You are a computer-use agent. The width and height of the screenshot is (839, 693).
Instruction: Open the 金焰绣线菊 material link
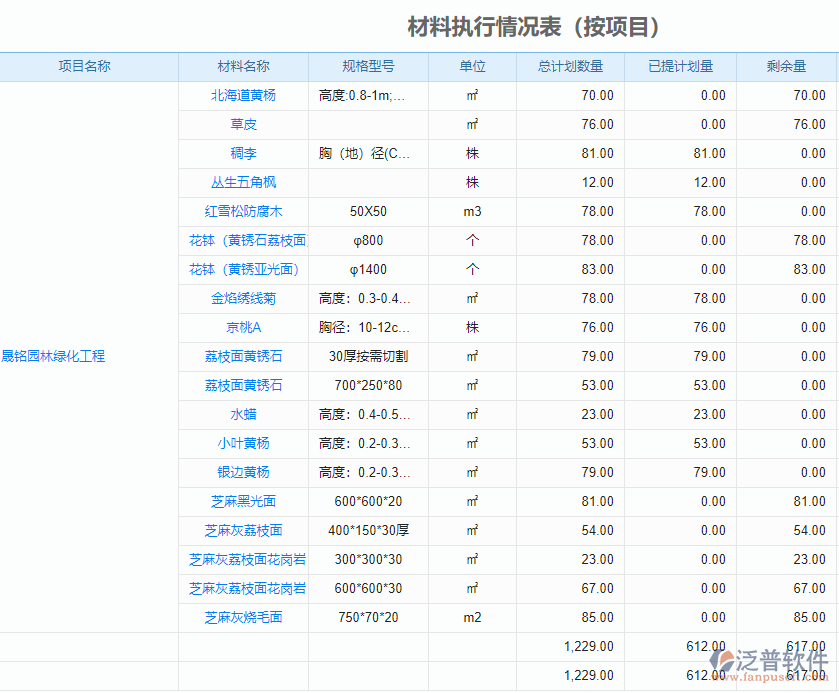(243, 299)
